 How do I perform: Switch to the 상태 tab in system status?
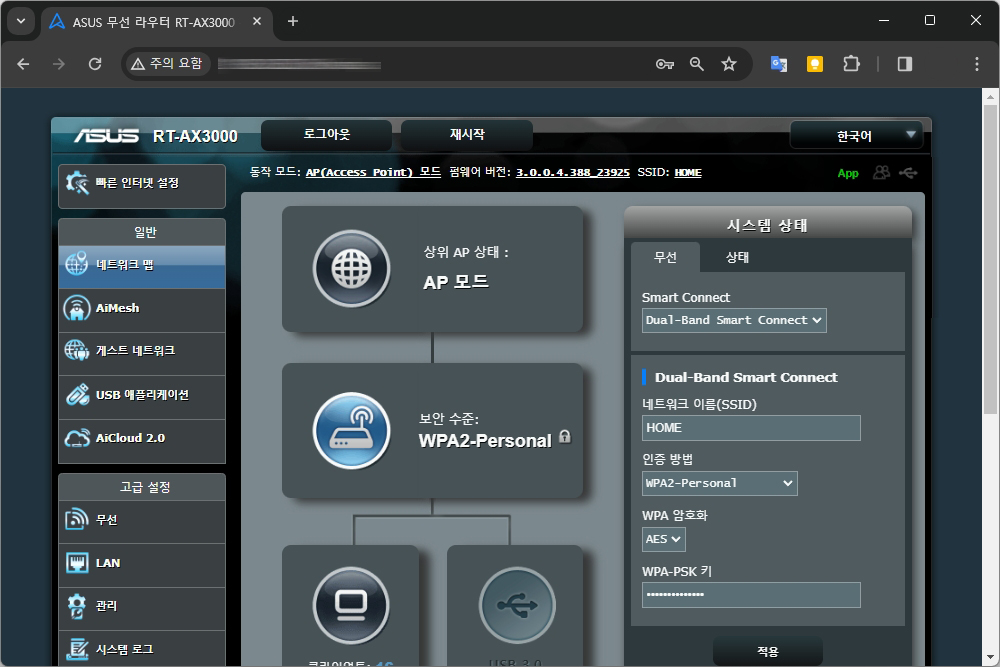737,257
